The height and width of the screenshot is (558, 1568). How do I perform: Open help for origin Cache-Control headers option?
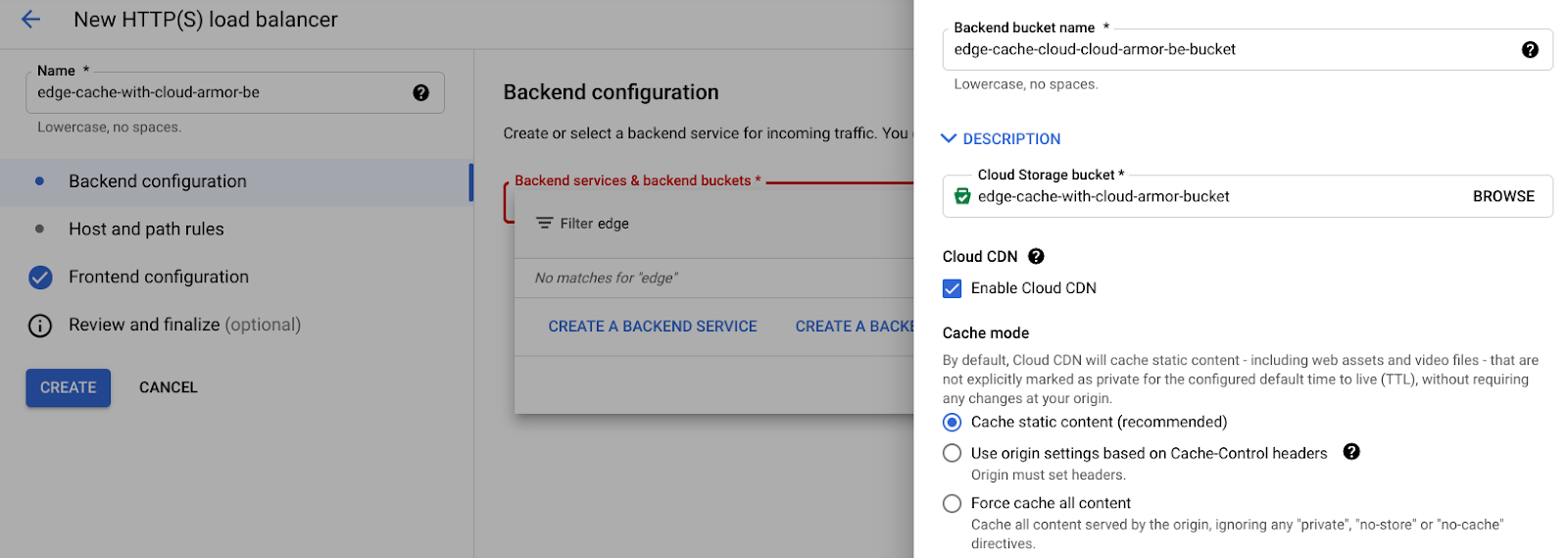tap(1350, 452)
